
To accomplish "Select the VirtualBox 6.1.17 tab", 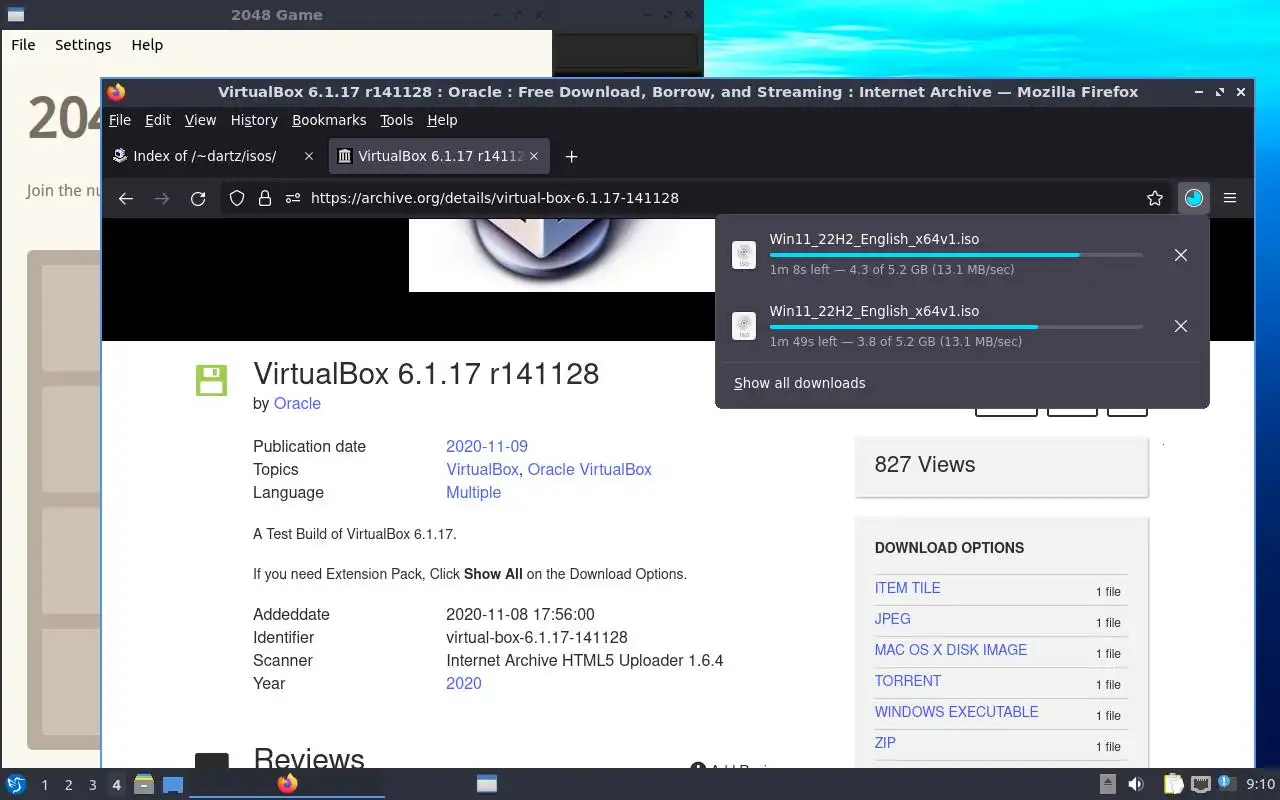I will click(x=440, y=156).
